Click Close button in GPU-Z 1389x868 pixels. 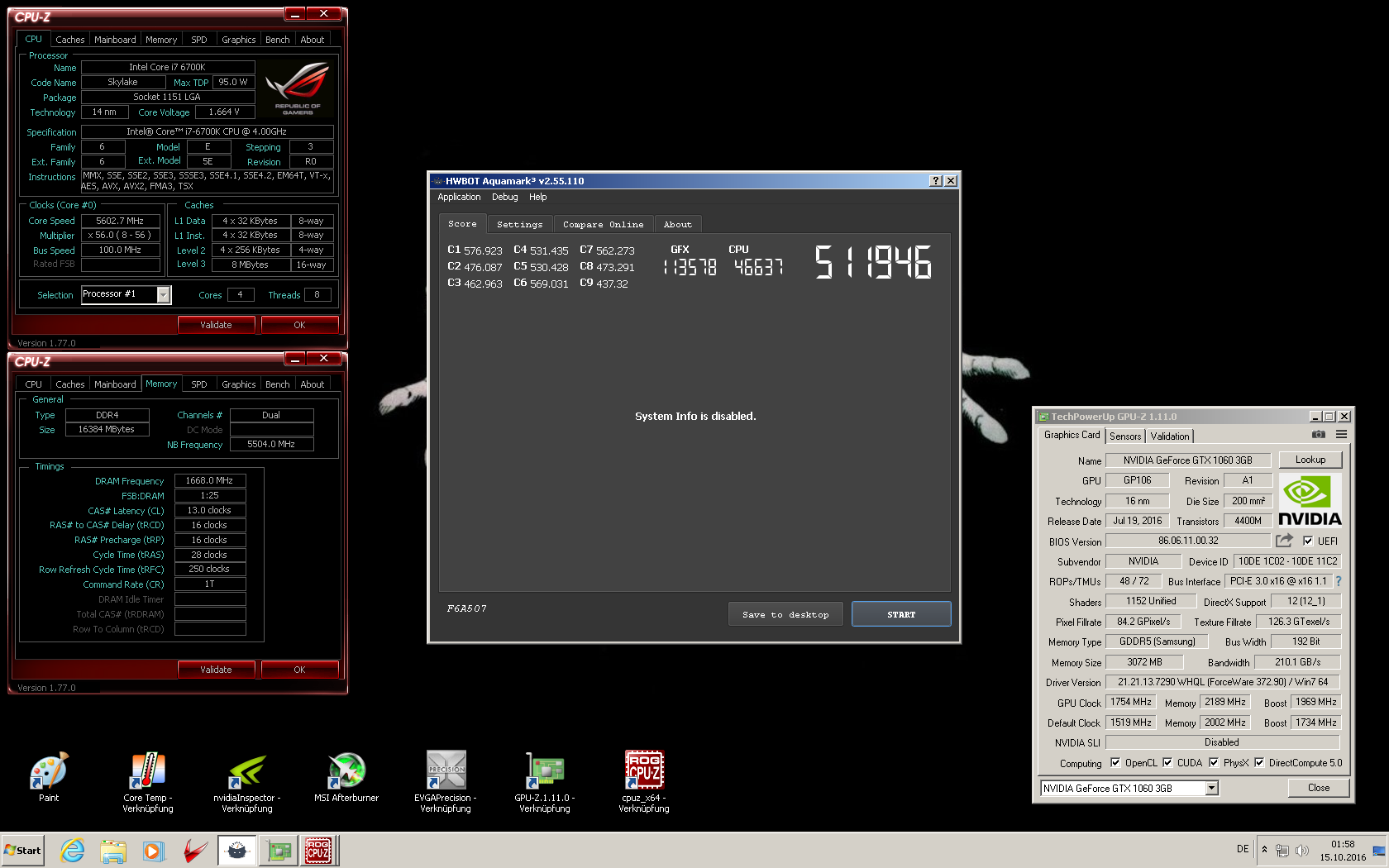[x=1319, y=788]
